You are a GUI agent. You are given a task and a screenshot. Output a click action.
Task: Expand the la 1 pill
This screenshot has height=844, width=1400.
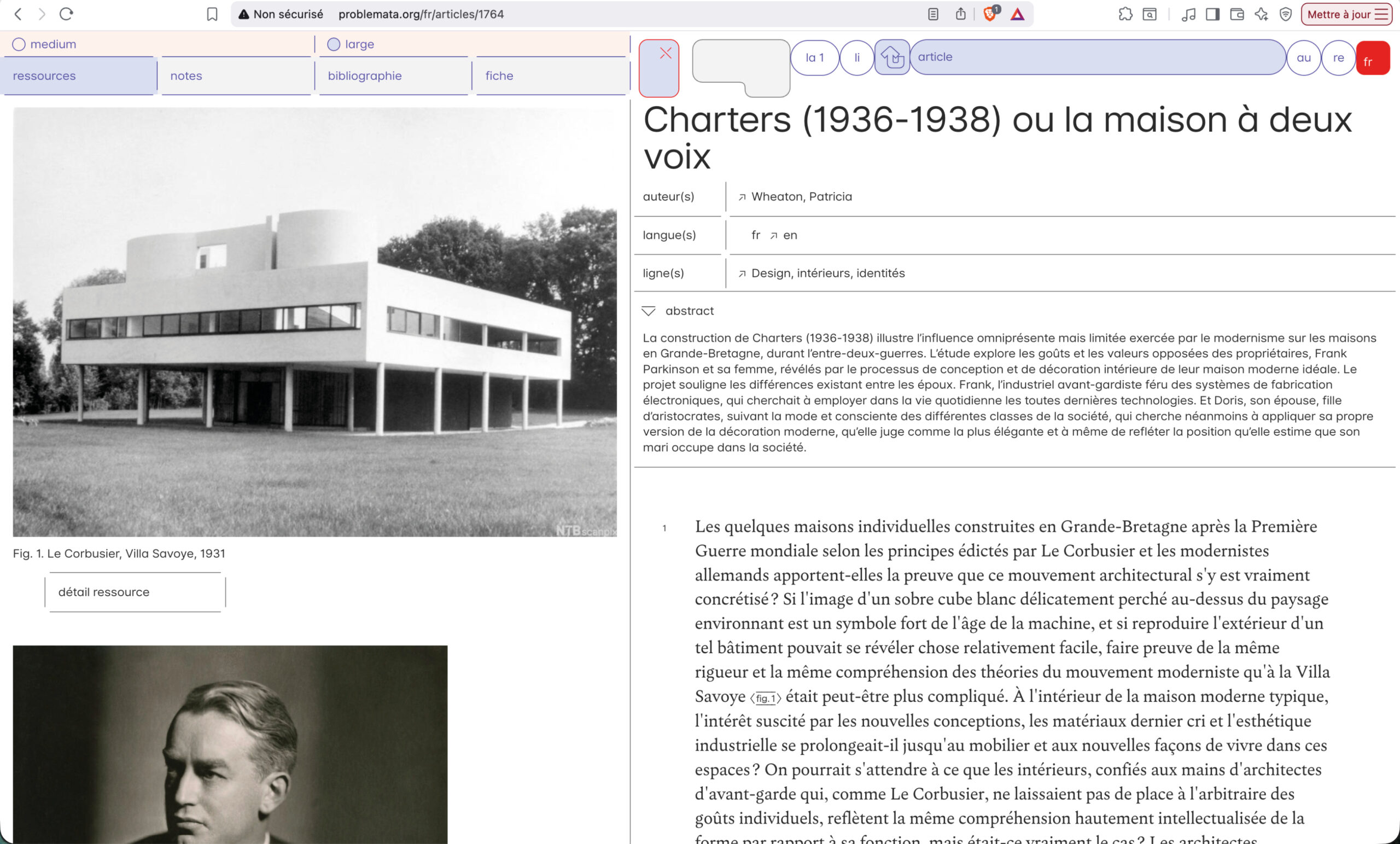click(814, 57)
